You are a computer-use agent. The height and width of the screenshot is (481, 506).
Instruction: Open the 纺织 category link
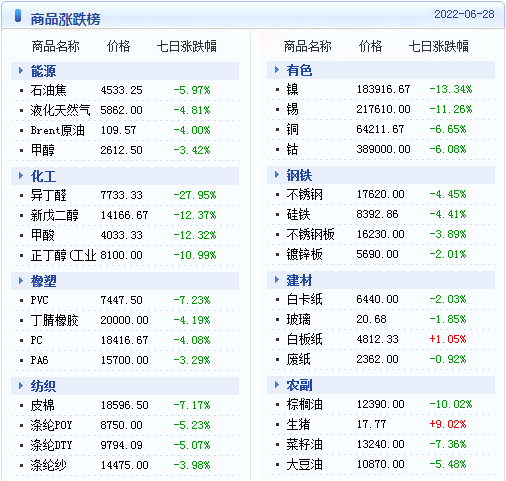[43, 386]
